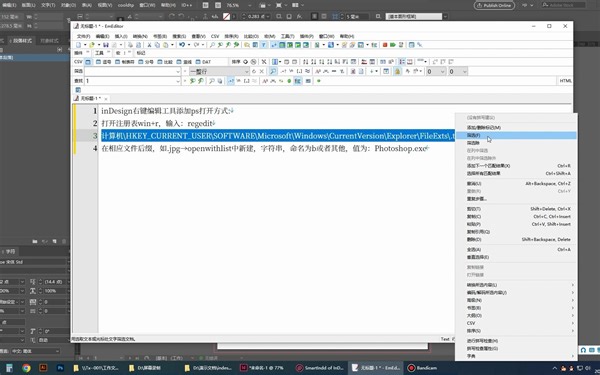The image size is (600, 375).
Task: Toggle 分号 semicolon-separated mode in CSV bar
Action: point(146,62)
